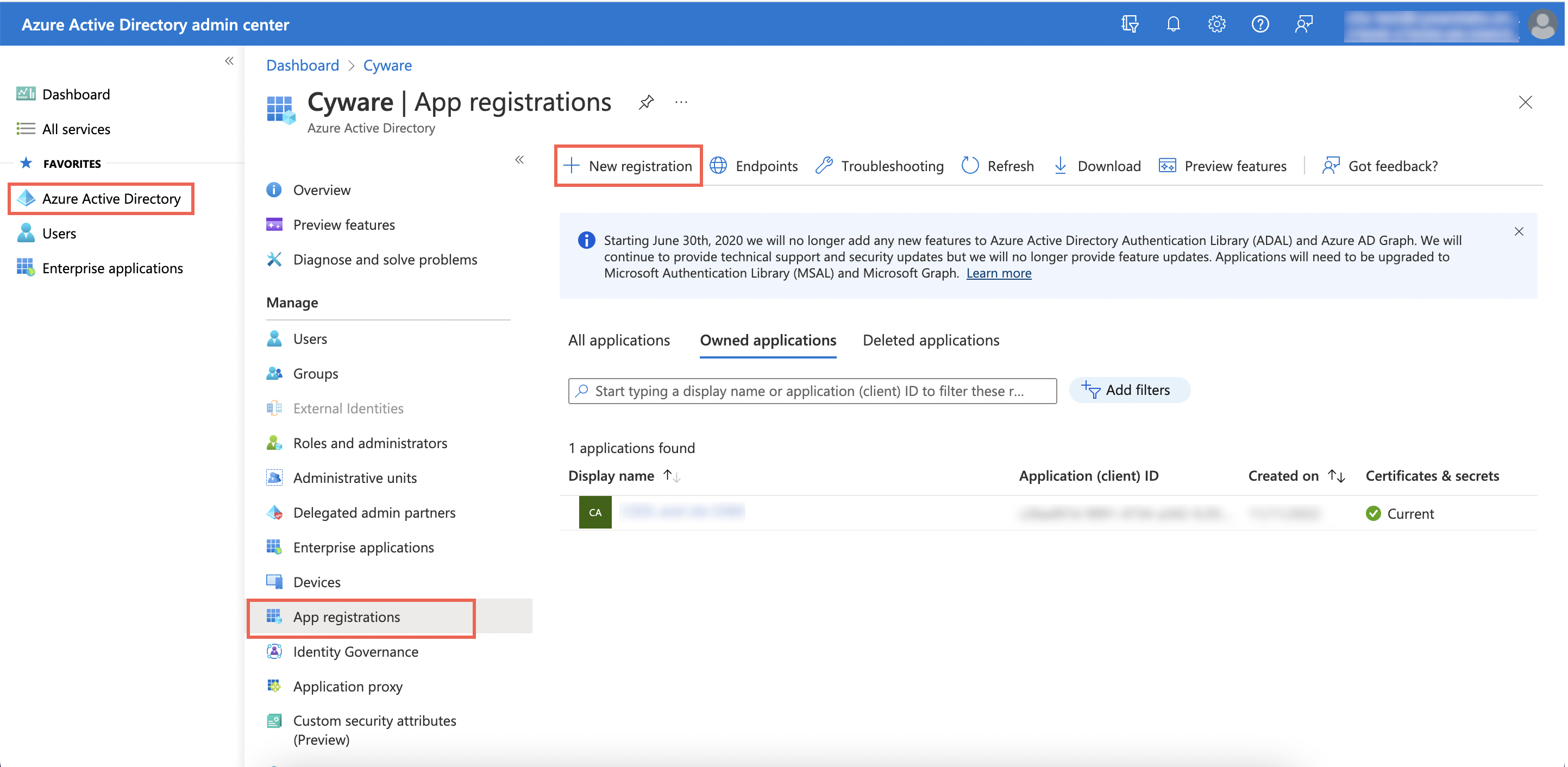The height and width of the screenshot is (767, 1568).
Task: Collapse the Cyware resource menu
Action: (519, 160)
